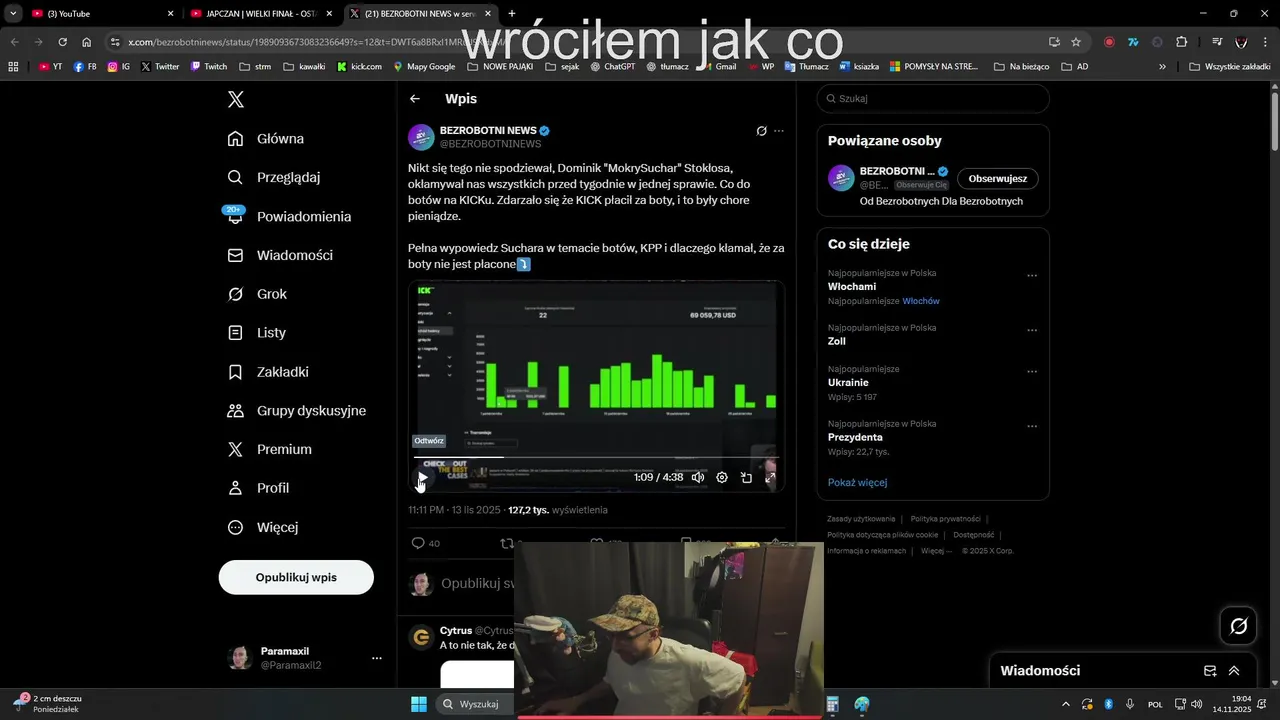Expand the bookmarks overflow chevron

[1162, 67]
